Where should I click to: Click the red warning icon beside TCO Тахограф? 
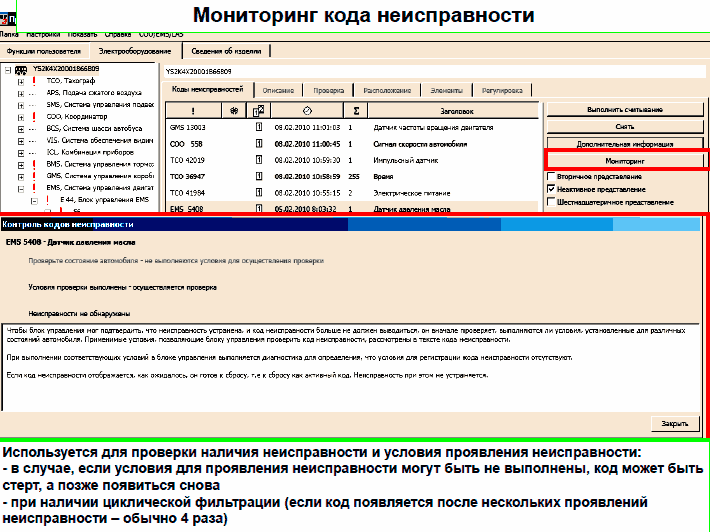pyautogui.click(x=33, y=80)
